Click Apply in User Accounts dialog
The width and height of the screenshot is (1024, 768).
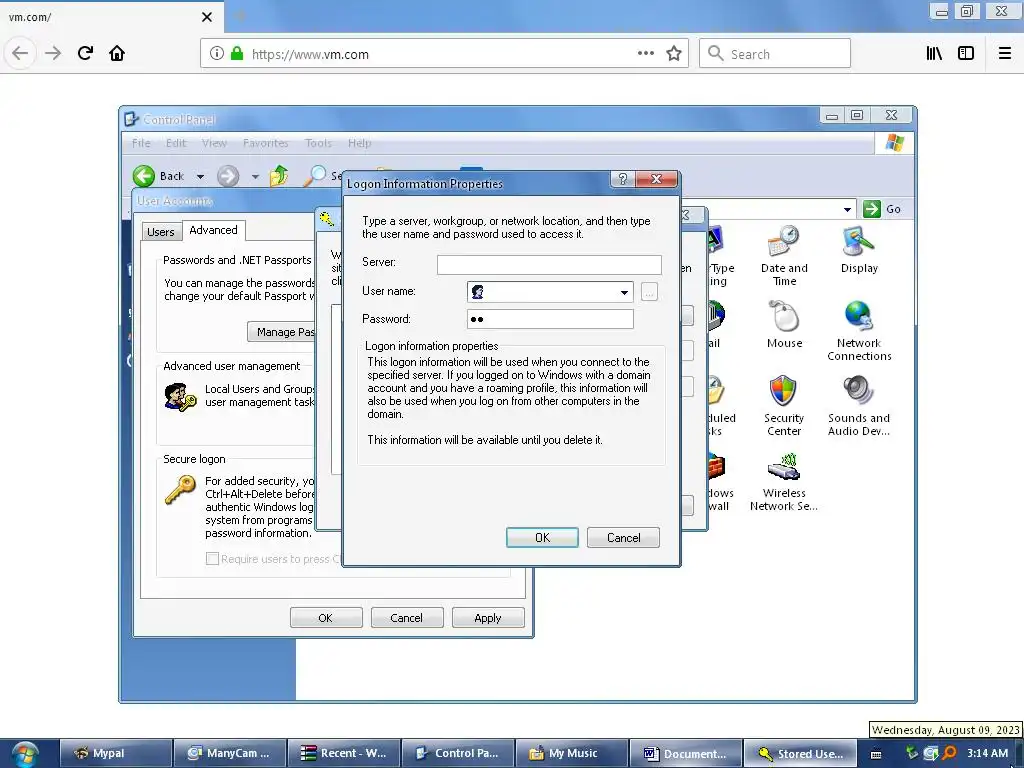point(488,618)
